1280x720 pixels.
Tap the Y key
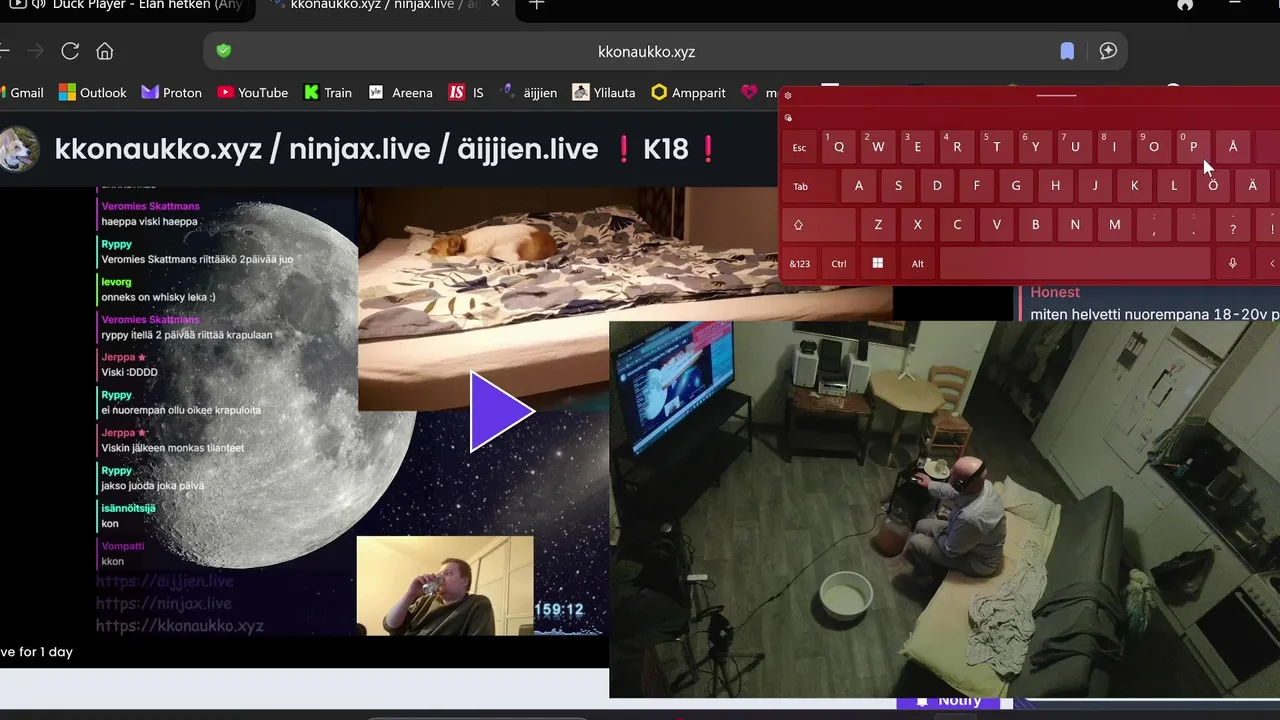[x=1036, y=147]
